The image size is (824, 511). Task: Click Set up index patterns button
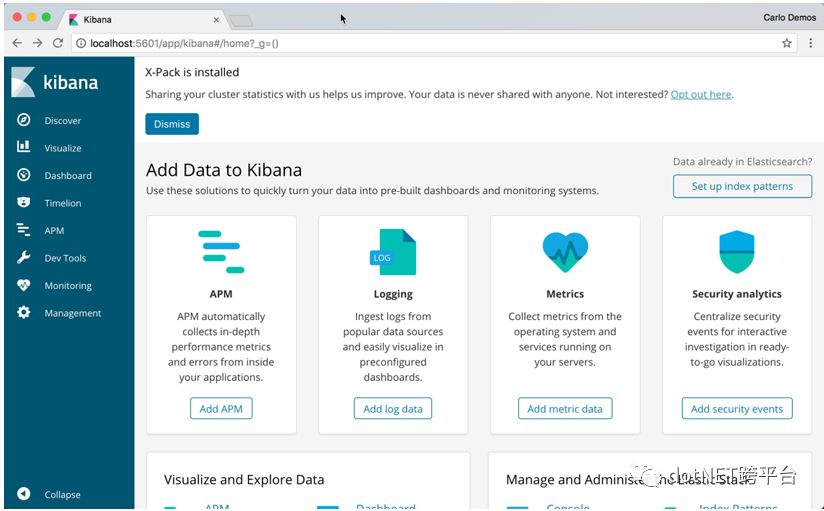coord(742,186)
